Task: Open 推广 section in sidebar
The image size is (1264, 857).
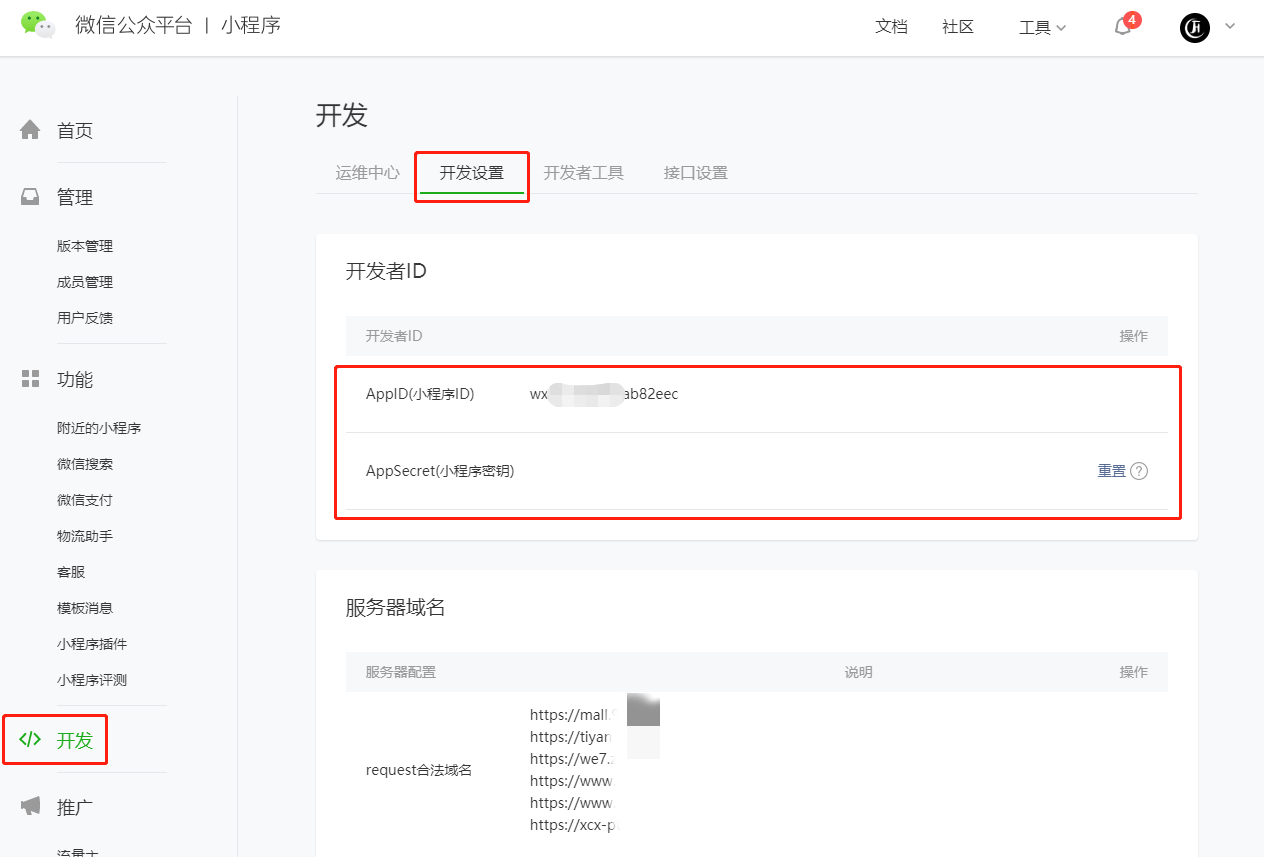Action: [x=75, y=807]
